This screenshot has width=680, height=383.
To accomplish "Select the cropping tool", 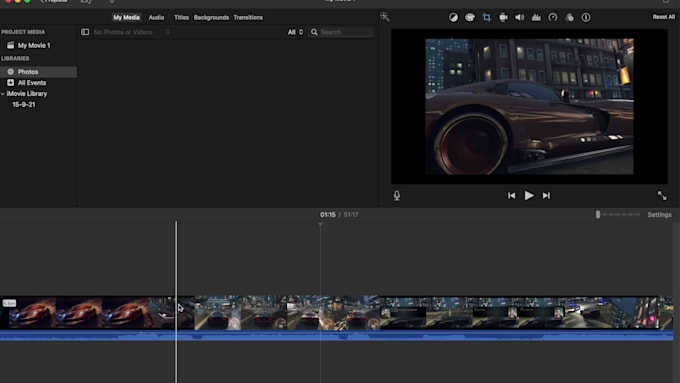I will (x=487, y=17).
